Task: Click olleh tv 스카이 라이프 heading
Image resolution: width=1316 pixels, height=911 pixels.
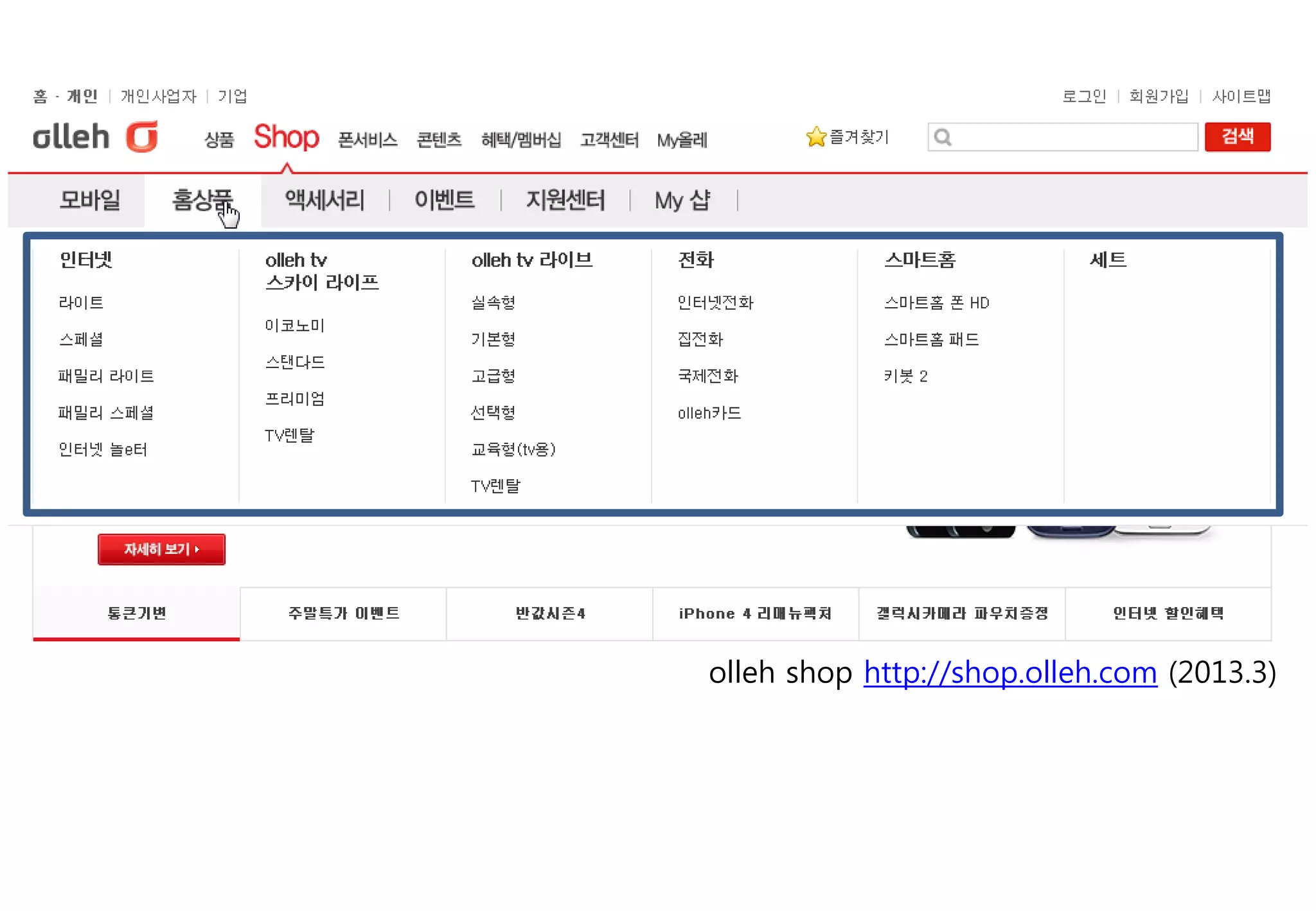Action: [322, 271]
